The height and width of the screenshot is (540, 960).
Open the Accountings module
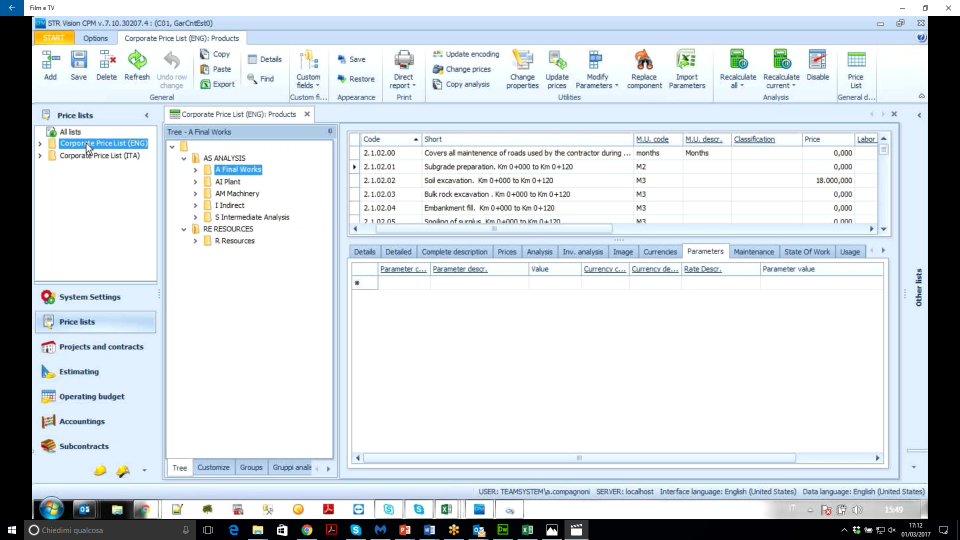[96, 421]
